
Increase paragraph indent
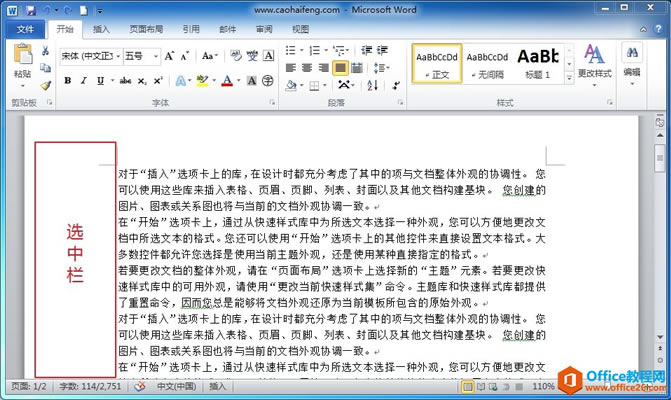click(382, 50)
